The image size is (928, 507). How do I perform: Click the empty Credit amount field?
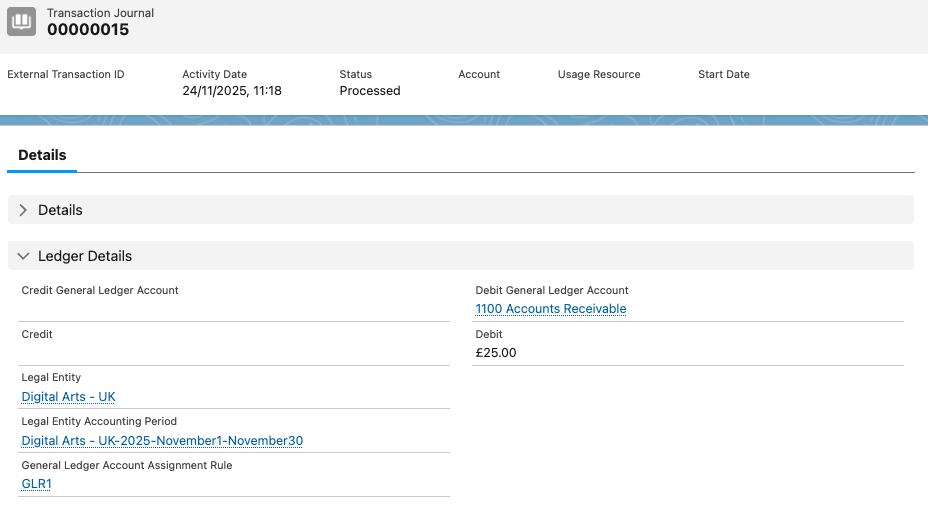[x=235, y=353]
